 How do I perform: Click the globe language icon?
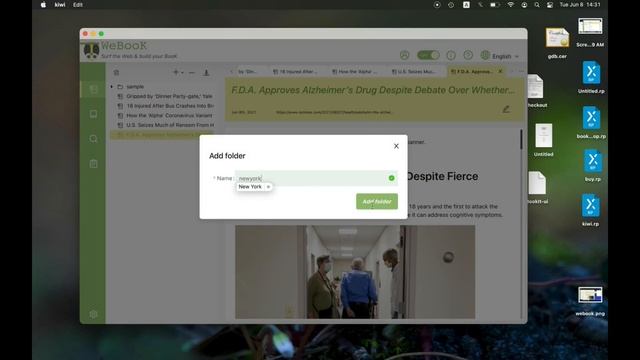(484, 55)
